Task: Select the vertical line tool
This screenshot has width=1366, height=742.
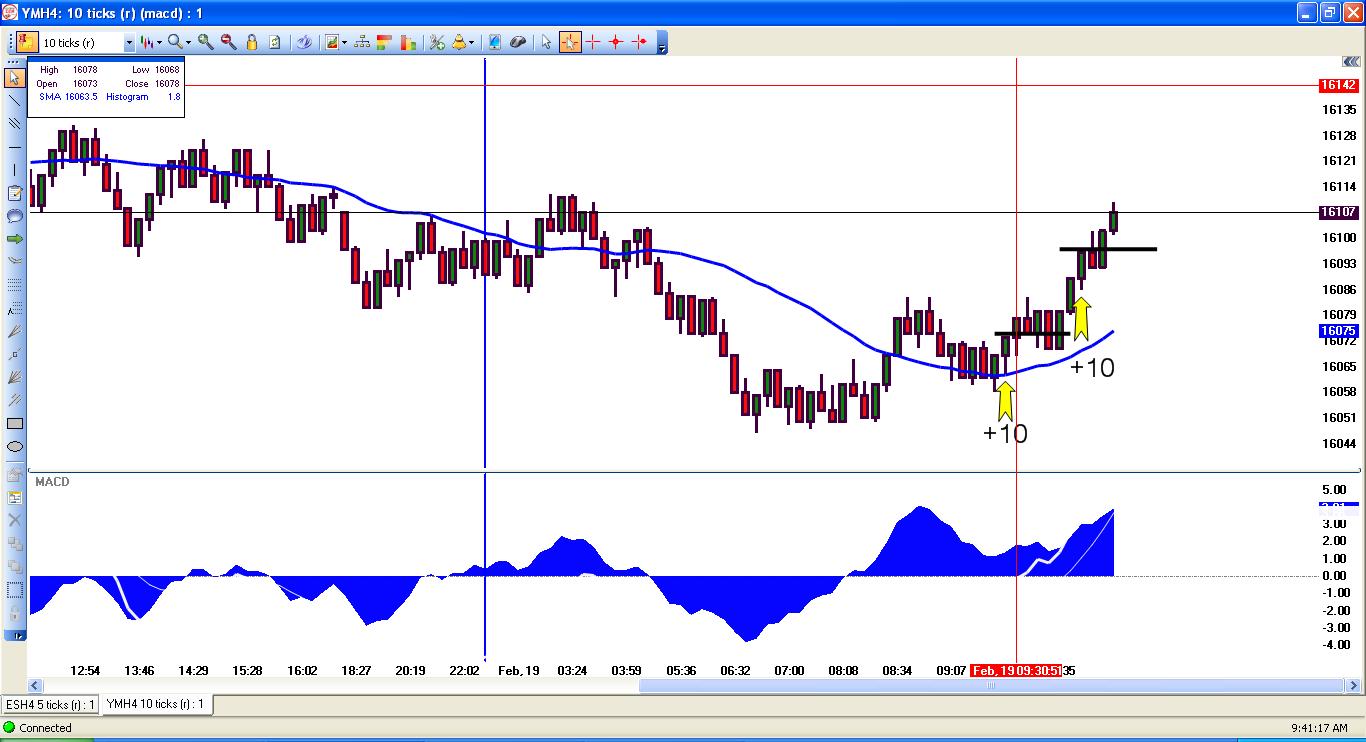Action: (14, 170)
